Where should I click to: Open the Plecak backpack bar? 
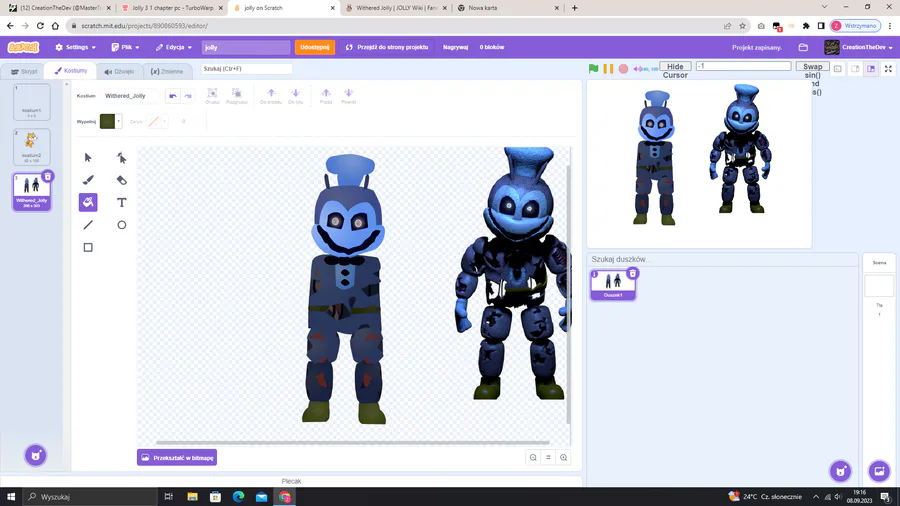pyautogui.click(x=291, y=481)
